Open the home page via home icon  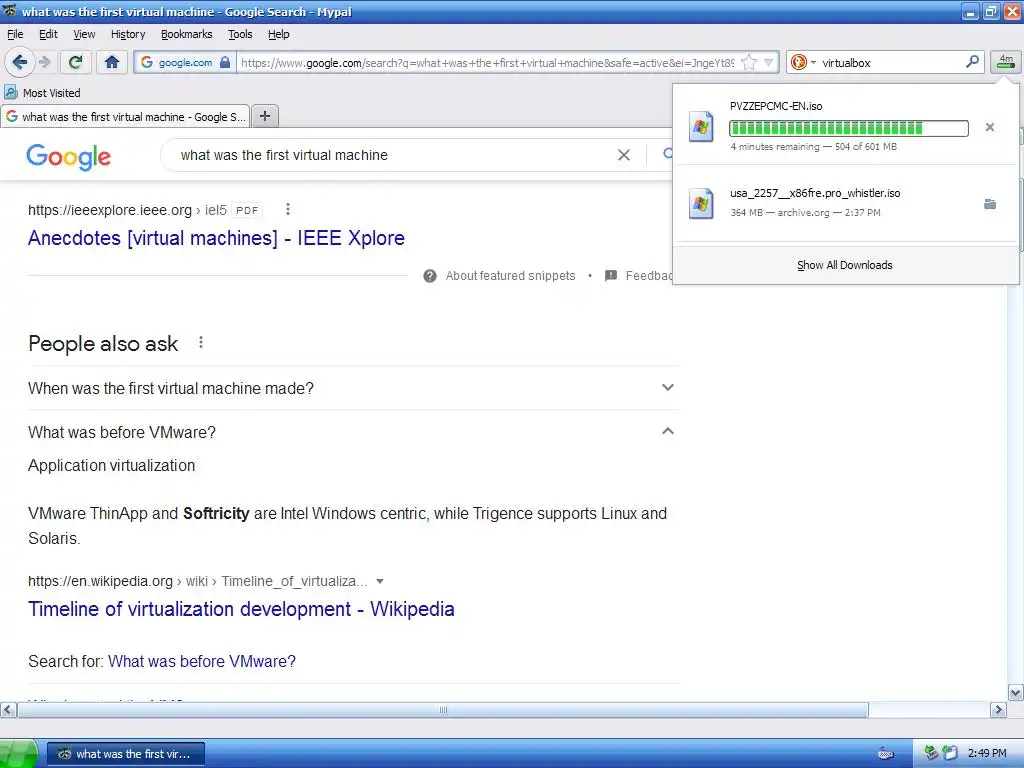(x=112, y=63)
